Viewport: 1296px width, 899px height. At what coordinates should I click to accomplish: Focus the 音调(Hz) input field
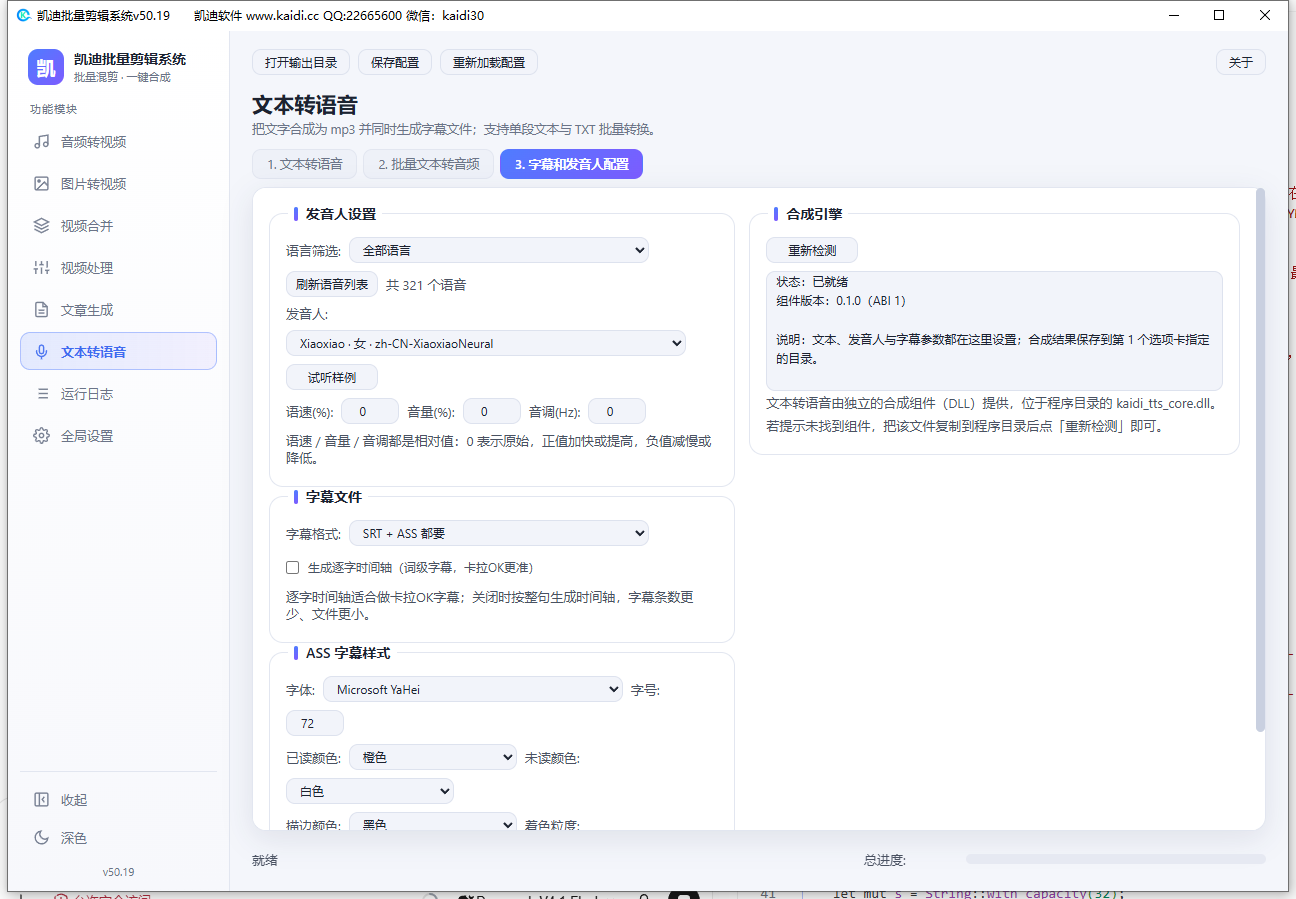[617, 411]
